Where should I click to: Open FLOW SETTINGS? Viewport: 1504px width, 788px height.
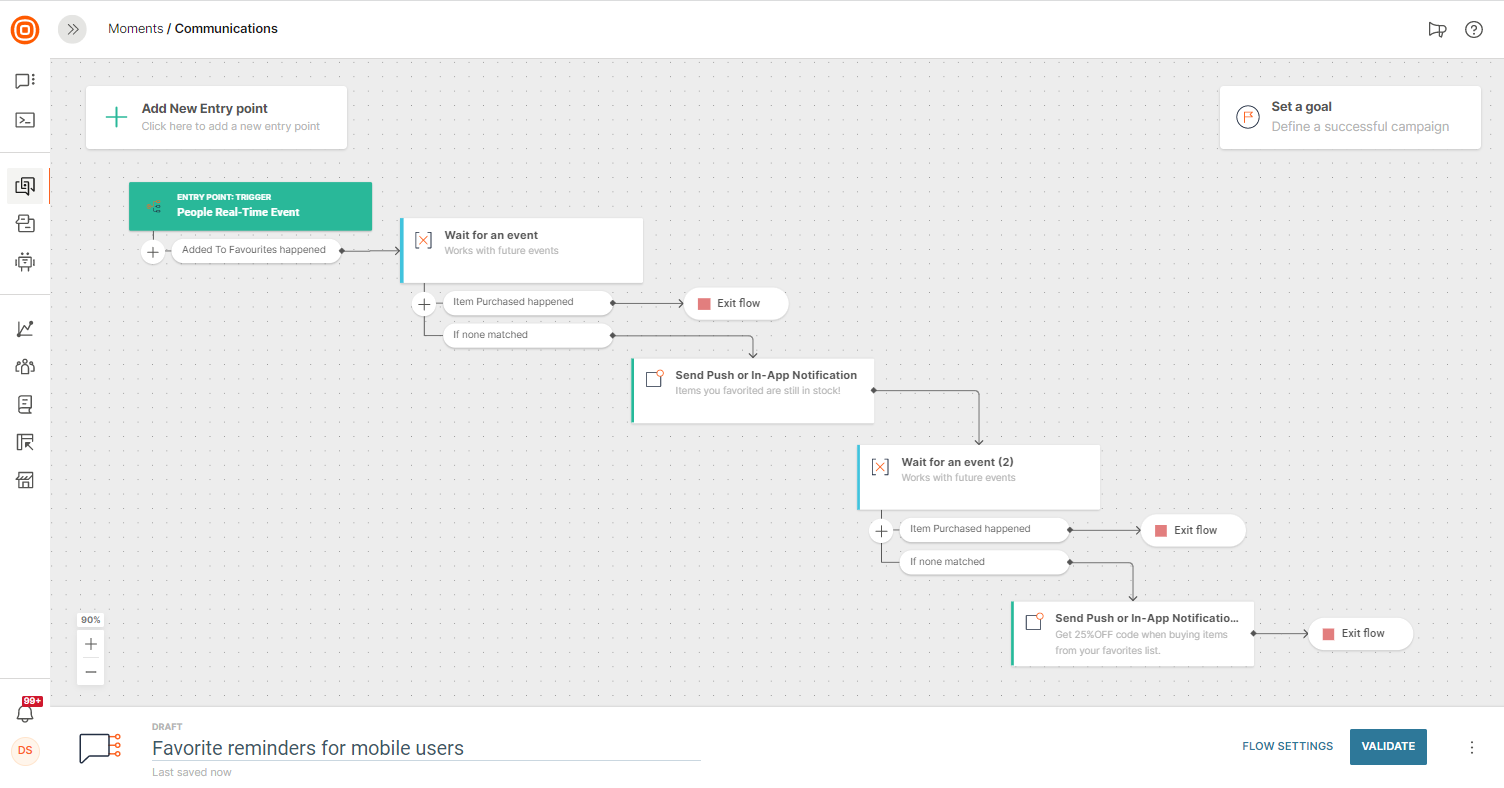click(x=1287, y=746)
